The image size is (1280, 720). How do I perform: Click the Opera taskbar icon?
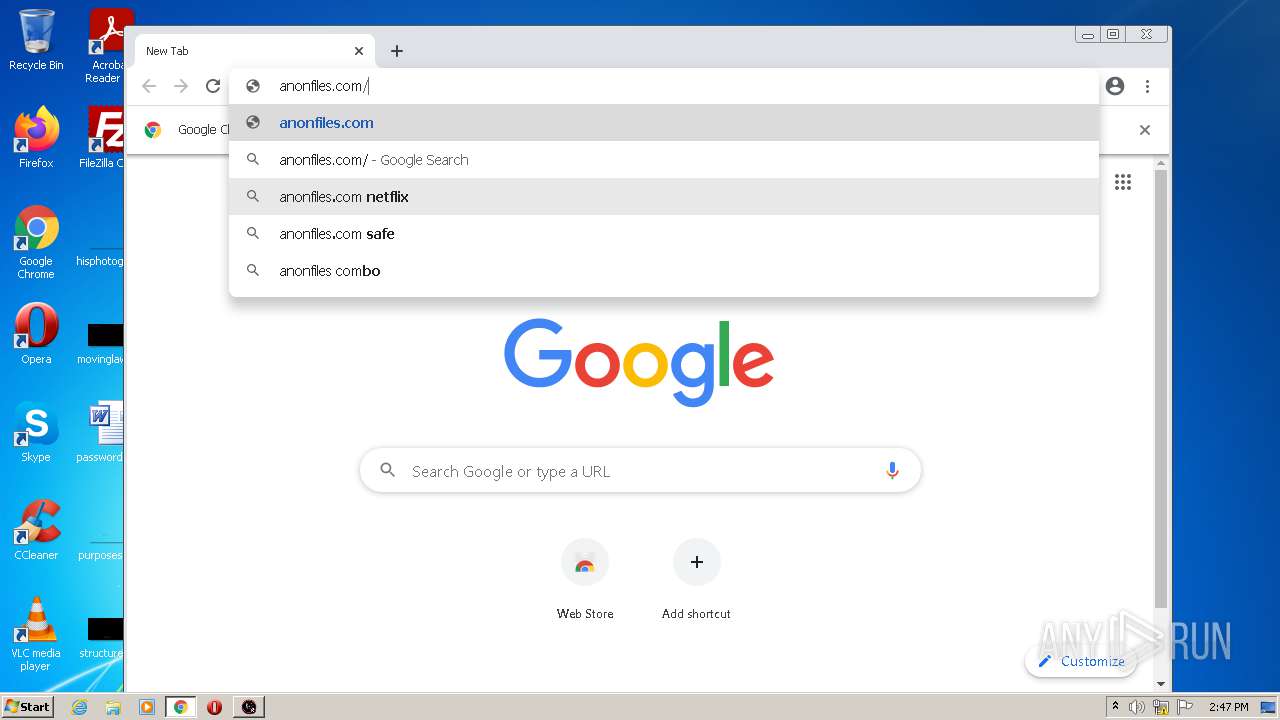pos(214,707)
